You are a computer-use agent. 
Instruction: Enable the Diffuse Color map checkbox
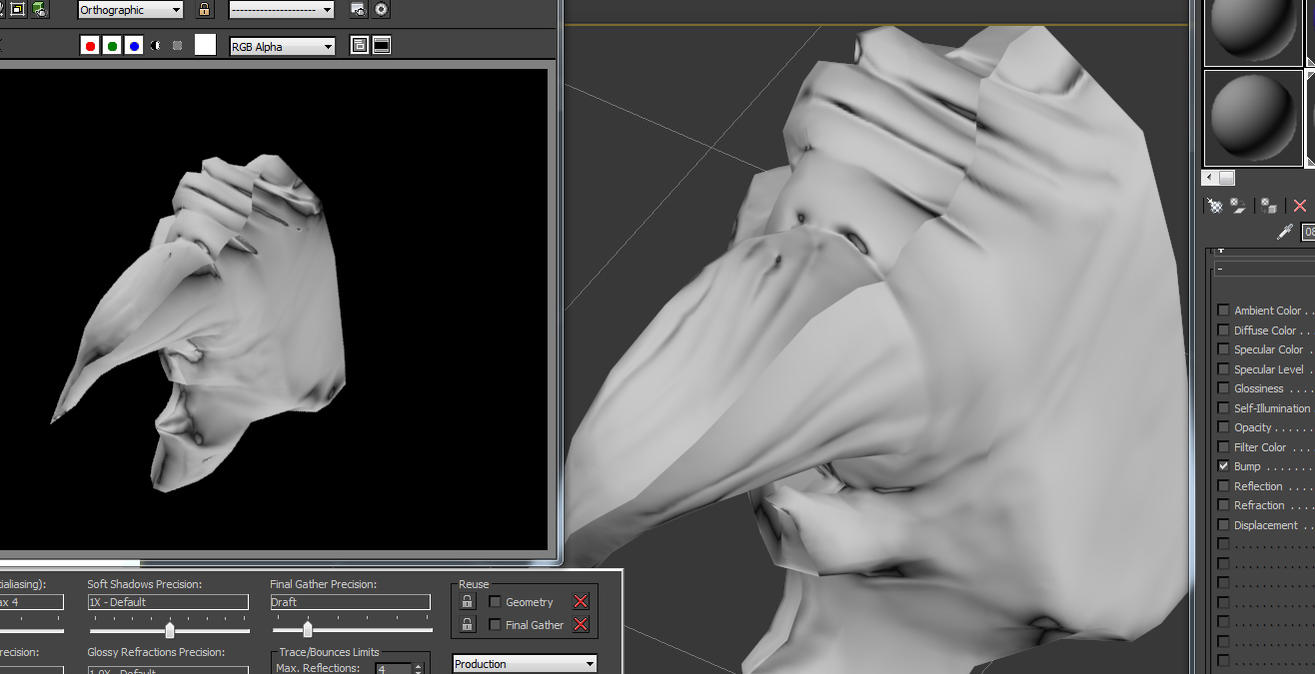(x=1223, y=329)
